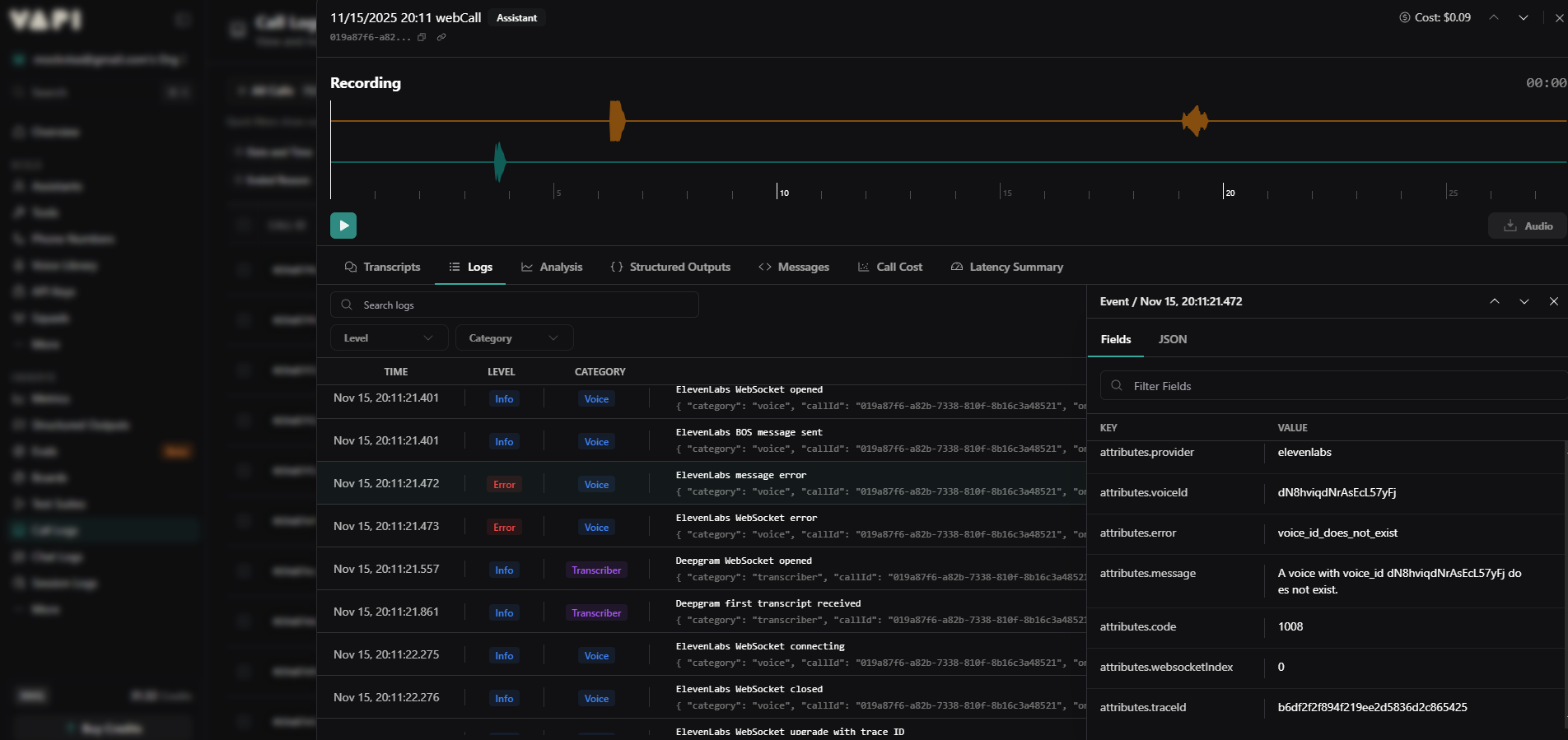Switch to the JSON tab
Viewport: 1568px width, 740px height.
point(1173,339)
